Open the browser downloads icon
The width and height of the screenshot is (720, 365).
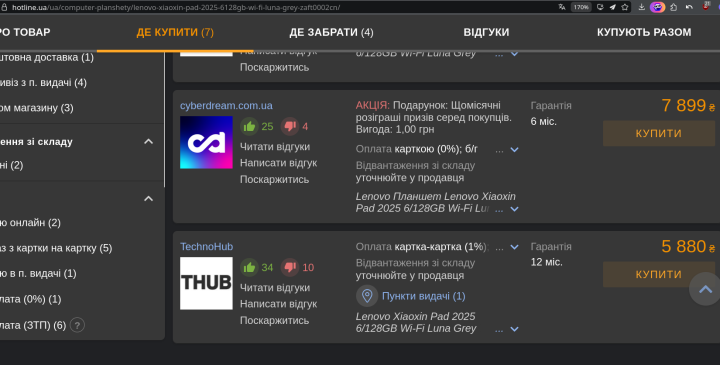(641, 7)
